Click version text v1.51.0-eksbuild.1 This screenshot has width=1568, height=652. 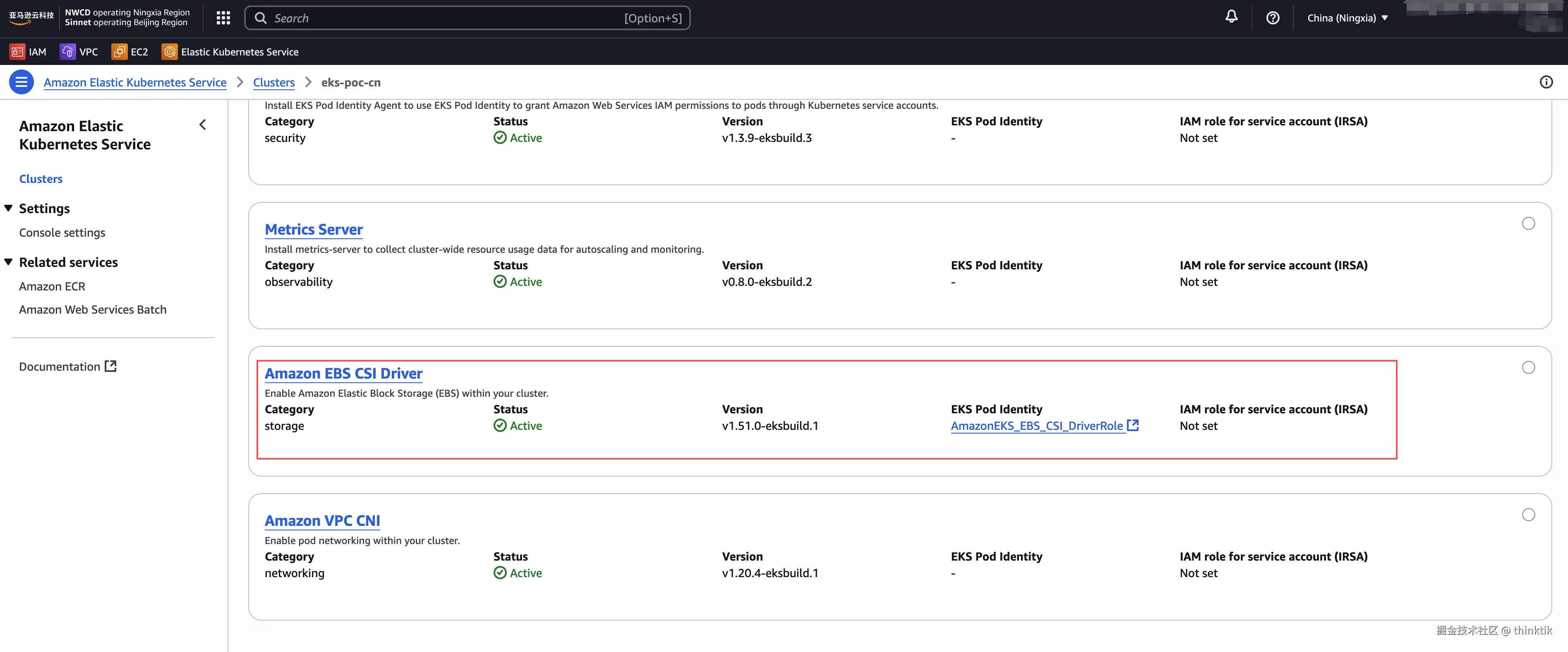pos(770,426)
